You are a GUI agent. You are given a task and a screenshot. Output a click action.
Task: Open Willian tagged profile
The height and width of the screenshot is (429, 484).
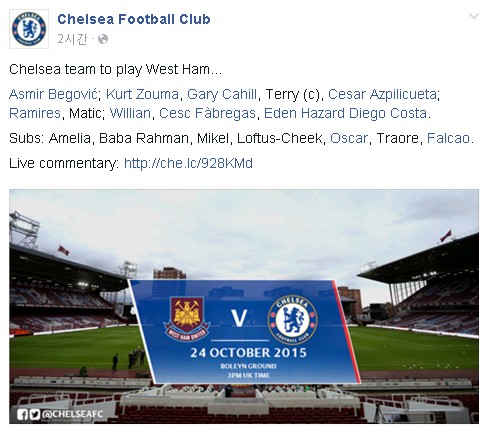click(x=130, y=113)
